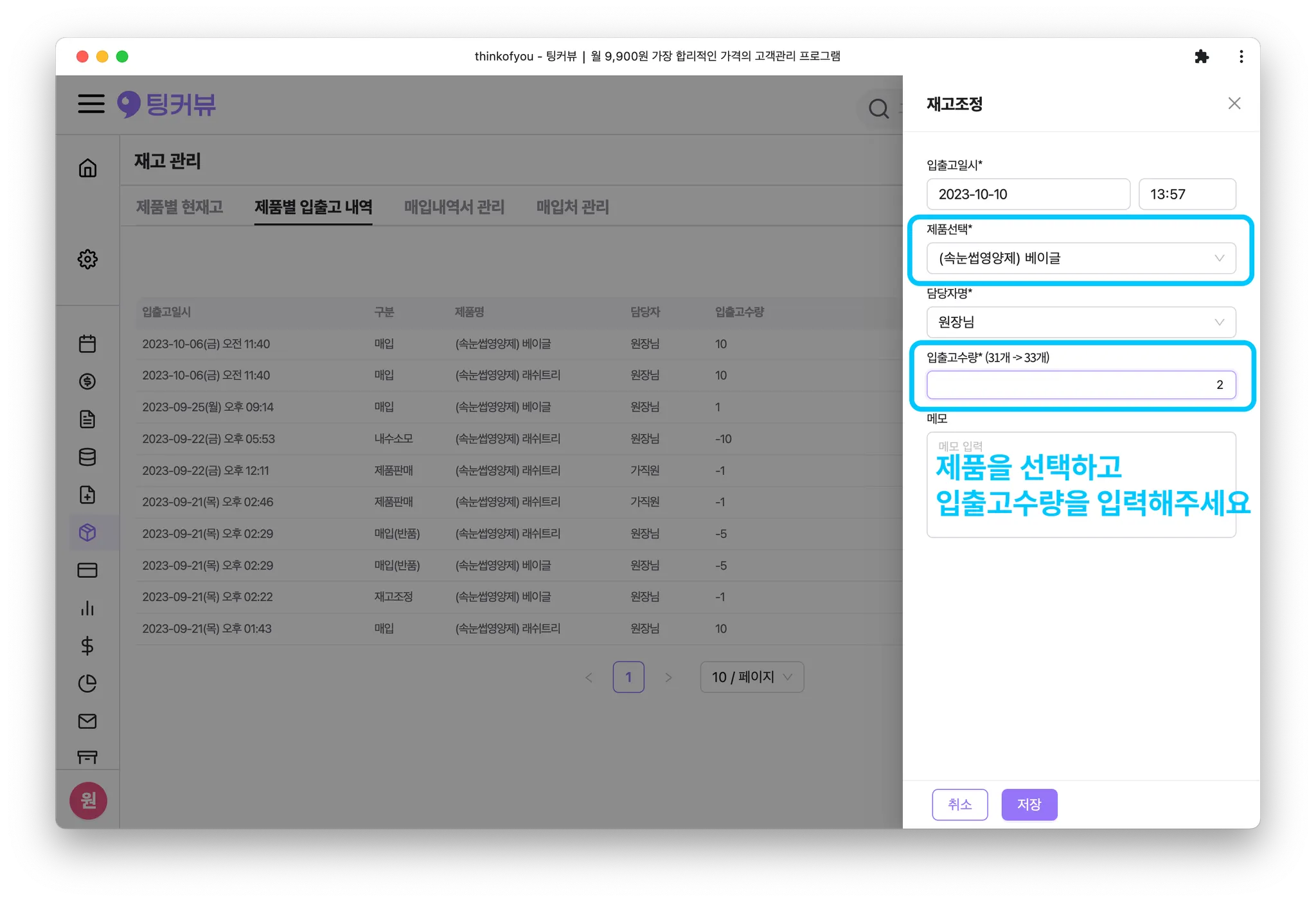Open the hamburger menu icon

(91, 104)
